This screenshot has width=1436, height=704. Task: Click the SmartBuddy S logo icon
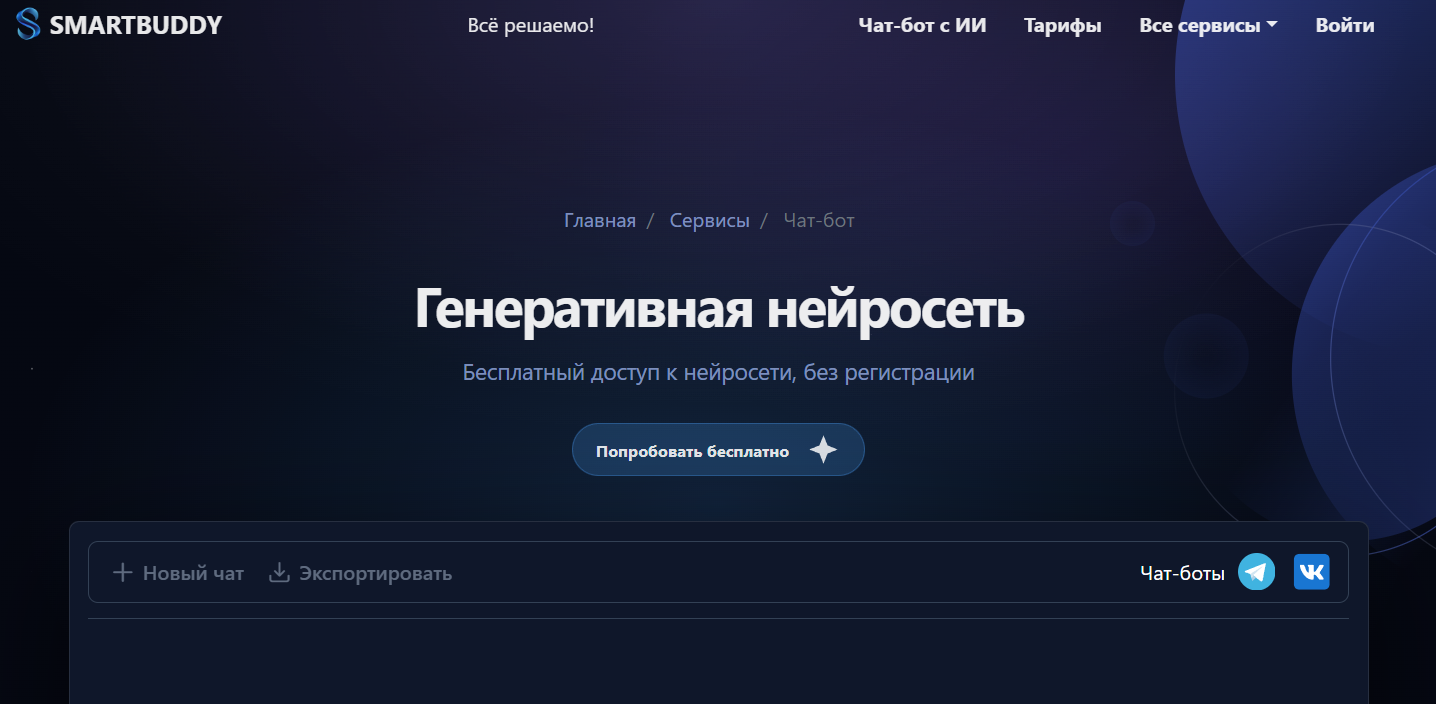click(x=28, y=25)
